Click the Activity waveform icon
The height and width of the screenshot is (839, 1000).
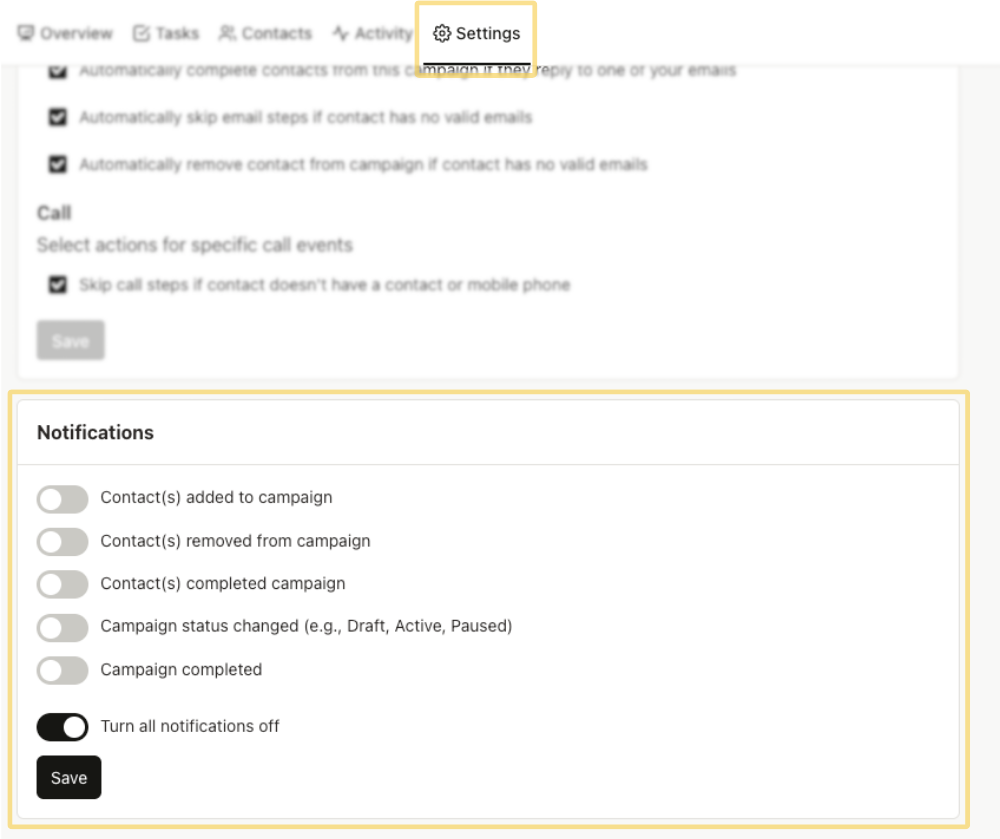pos(340,33)
